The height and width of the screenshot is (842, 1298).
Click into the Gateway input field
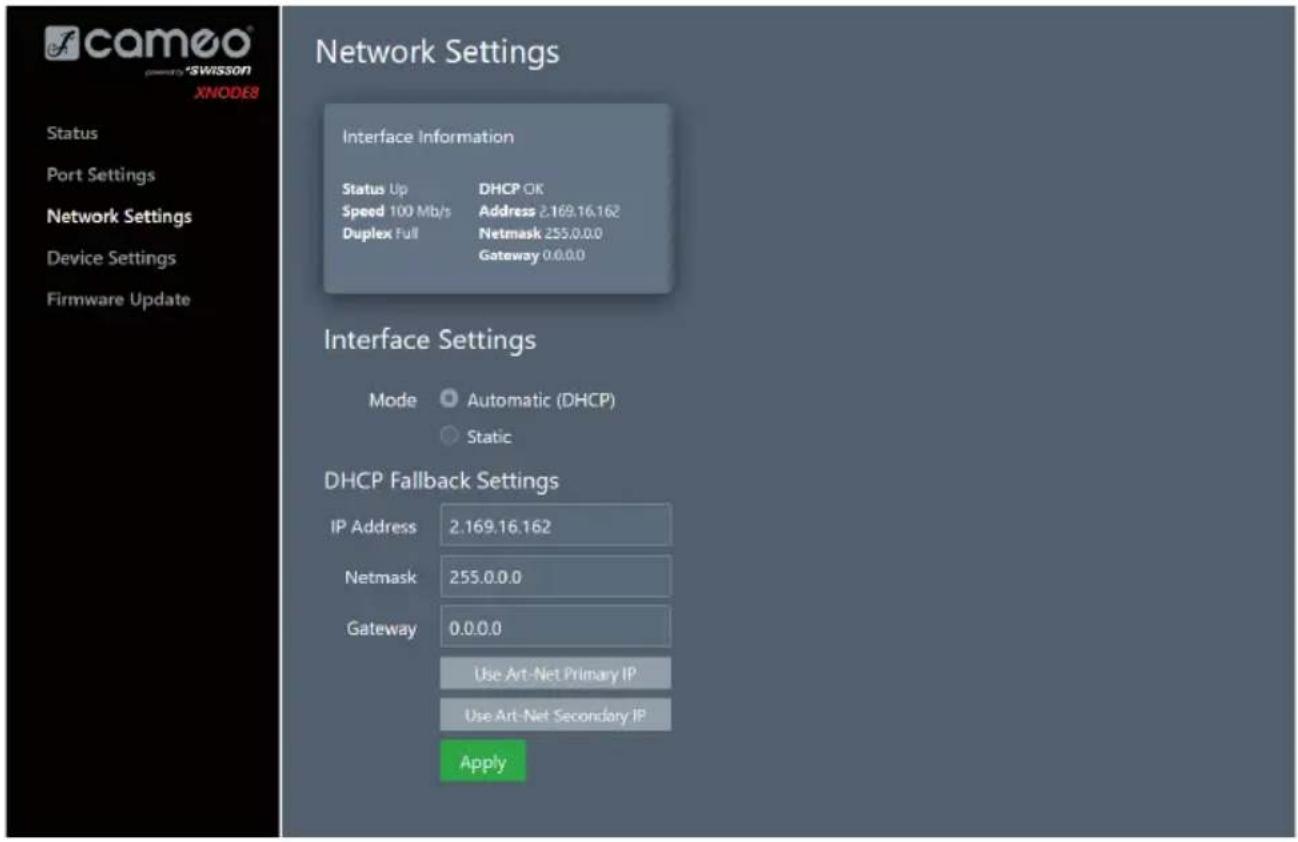click(x=555, y=627)
